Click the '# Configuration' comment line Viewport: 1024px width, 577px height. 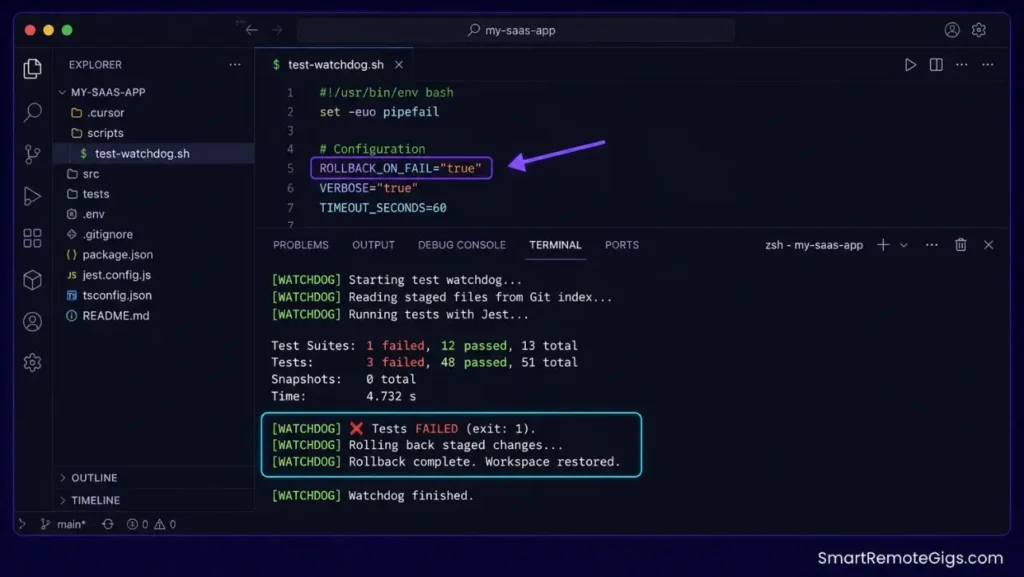tap(372, 149)
